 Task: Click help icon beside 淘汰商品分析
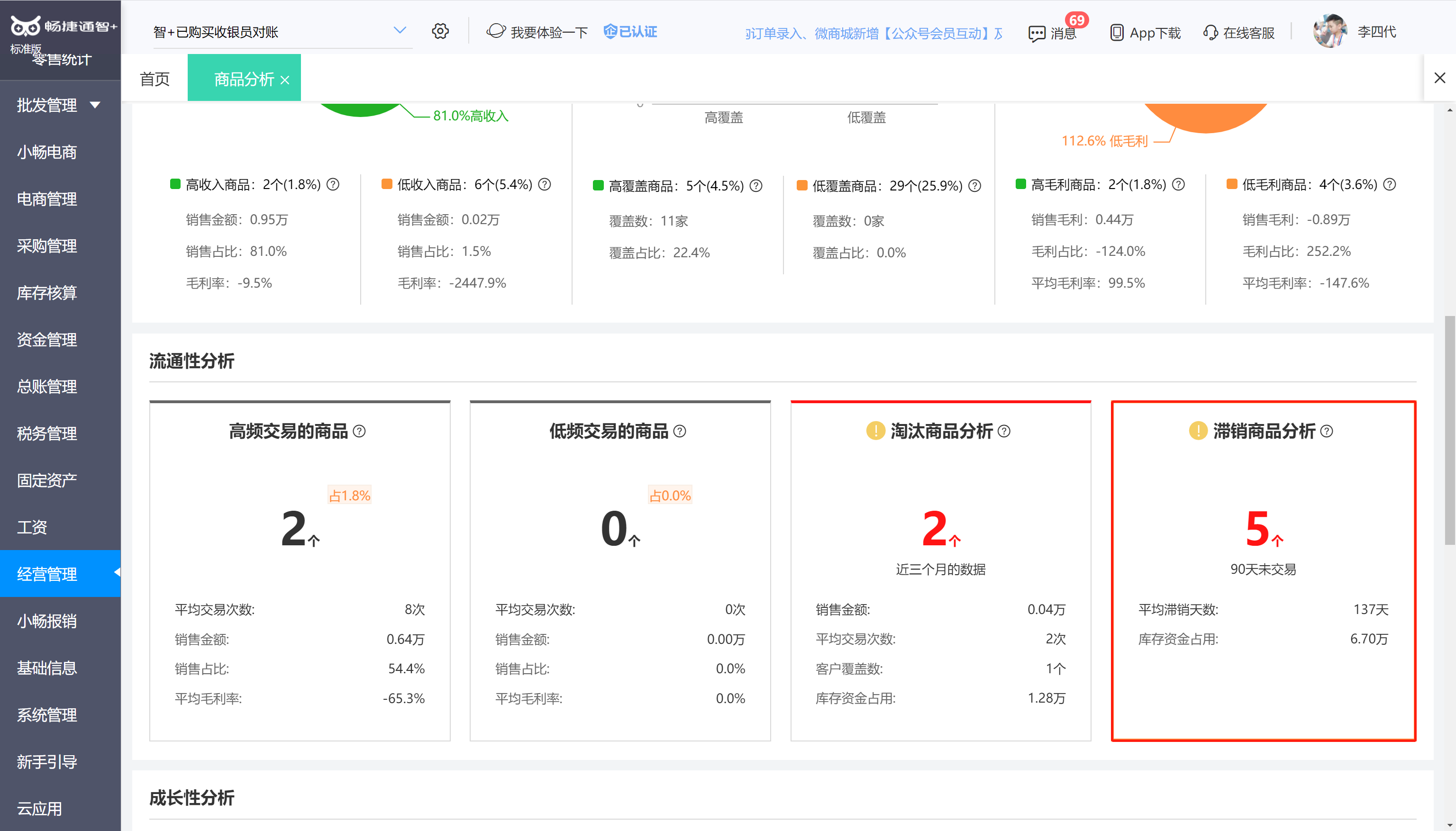[1004, 432]
